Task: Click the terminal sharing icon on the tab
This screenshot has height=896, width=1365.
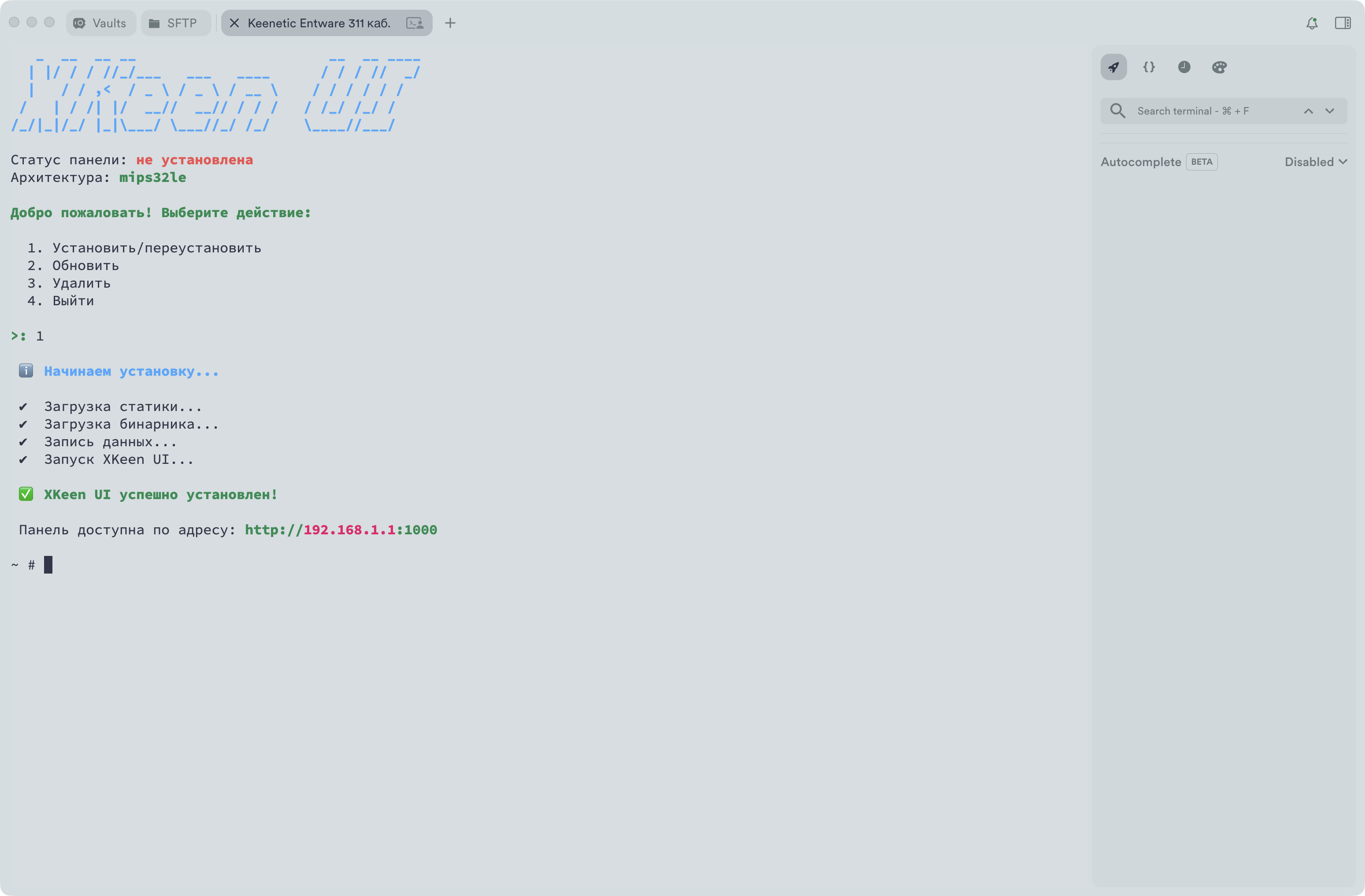Action: [x=415, y=23]
